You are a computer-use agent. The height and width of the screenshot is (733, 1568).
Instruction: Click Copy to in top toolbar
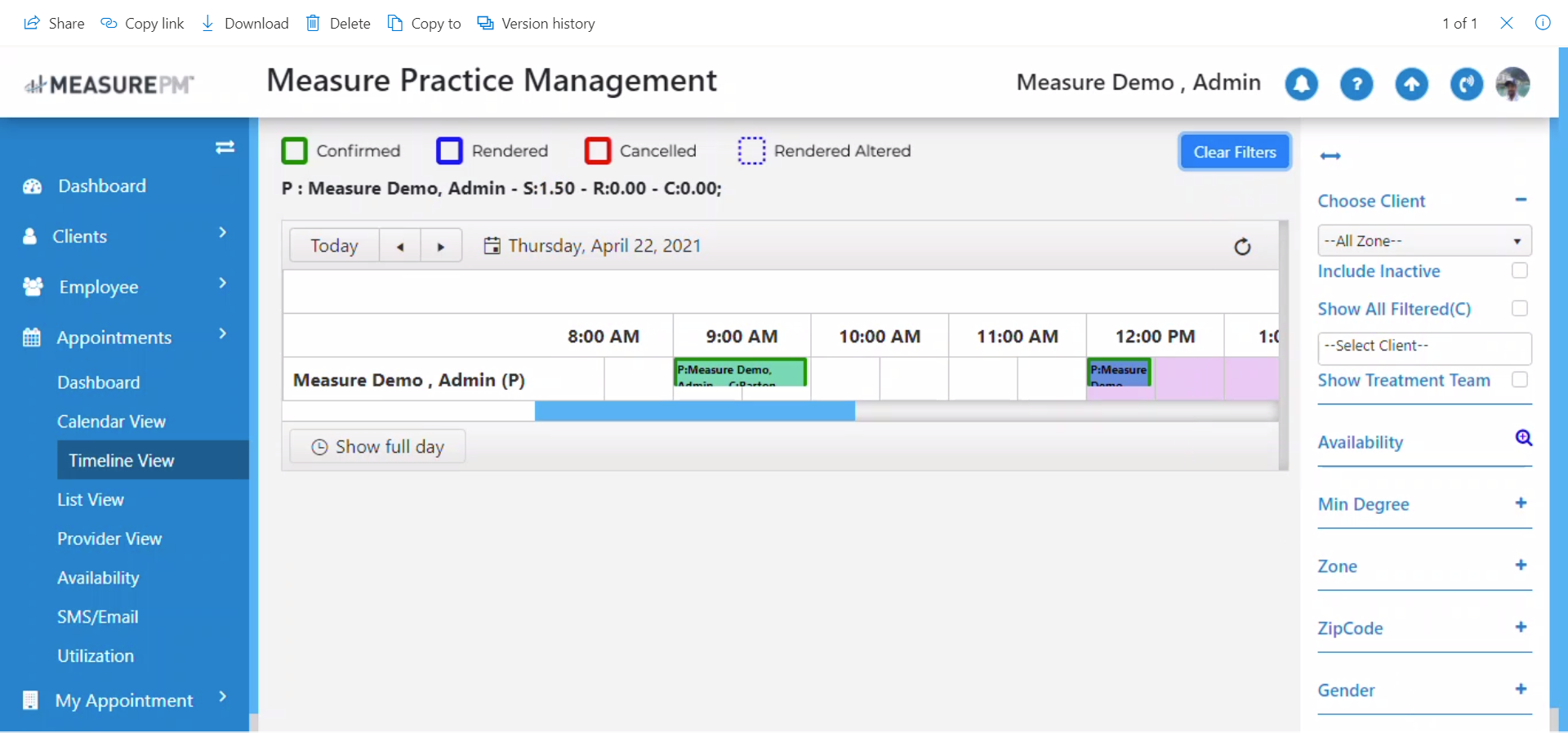point(424,23)
